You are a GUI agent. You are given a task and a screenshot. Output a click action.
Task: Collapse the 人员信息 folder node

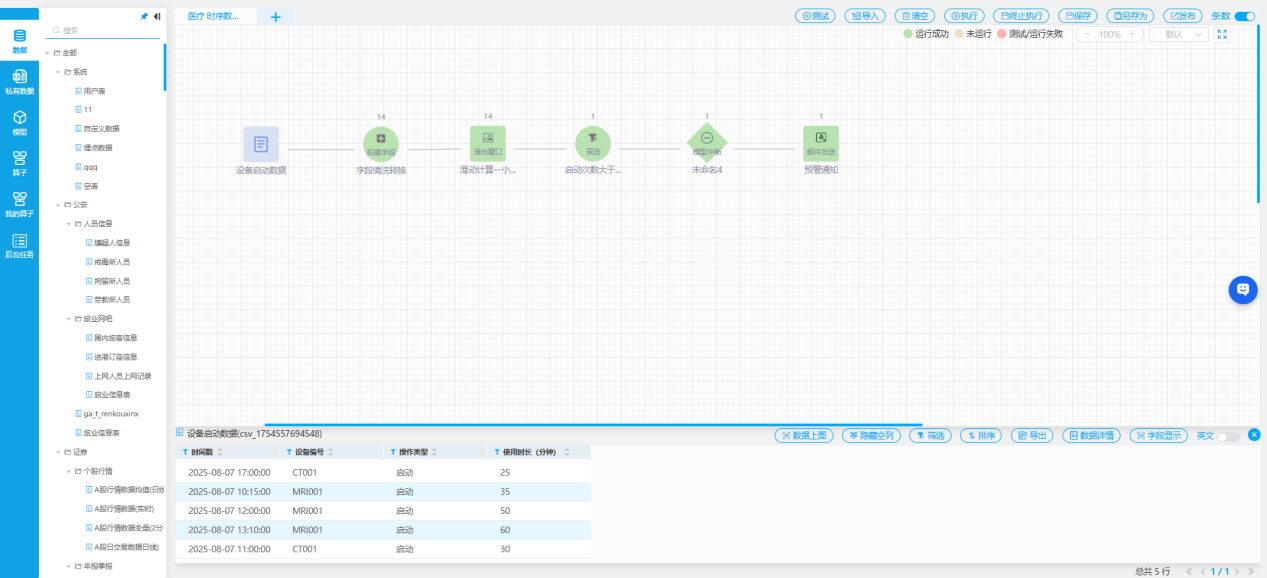tap(69, 223)
